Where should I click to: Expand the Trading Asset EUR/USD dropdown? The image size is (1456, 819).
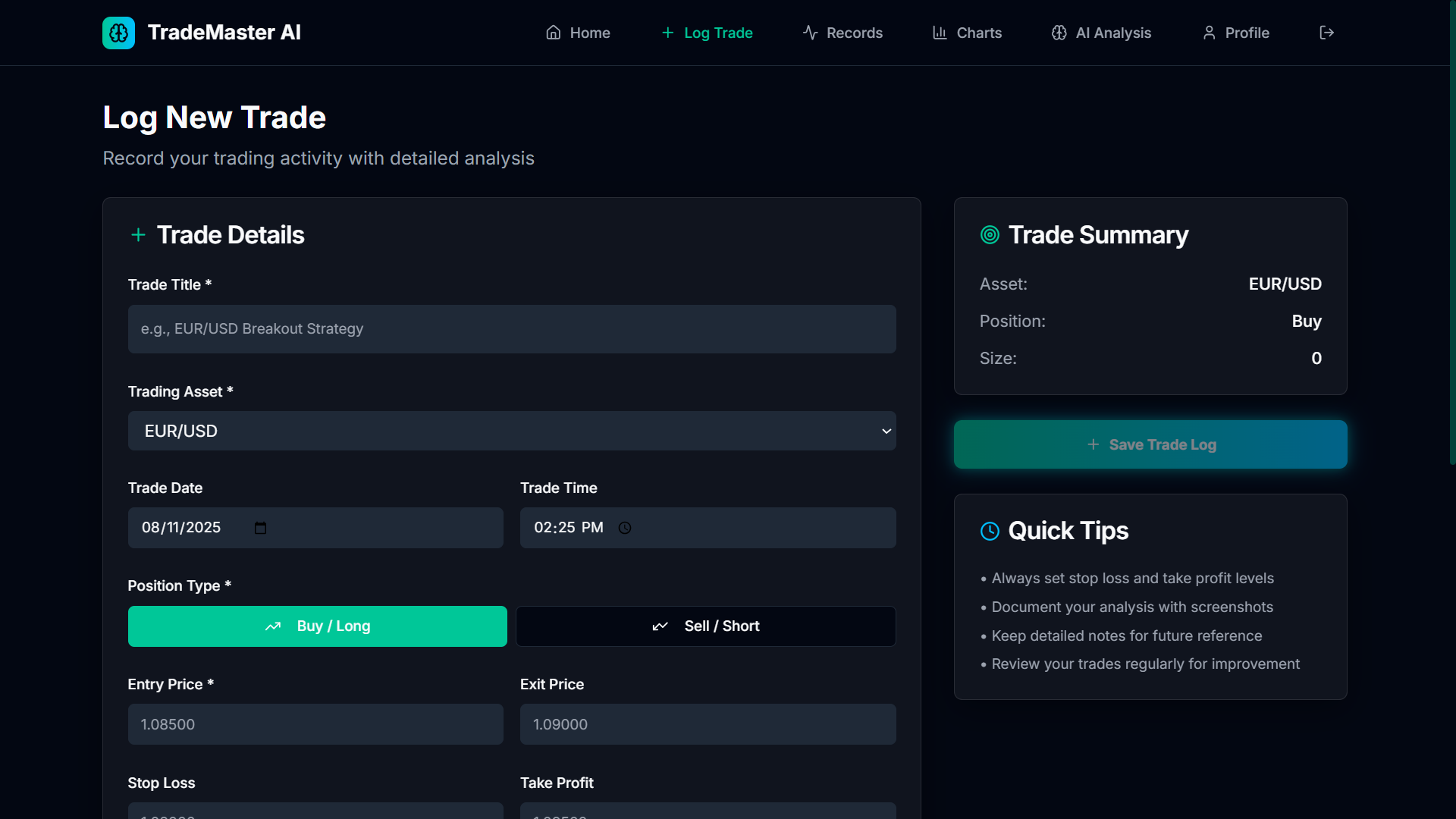click(511, 431)
